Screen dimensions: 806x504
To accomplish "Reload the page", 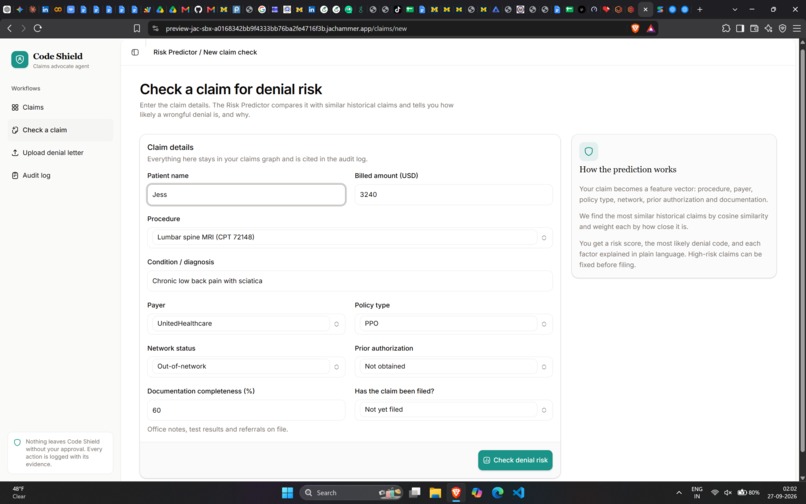I will [x=38, y=28].
